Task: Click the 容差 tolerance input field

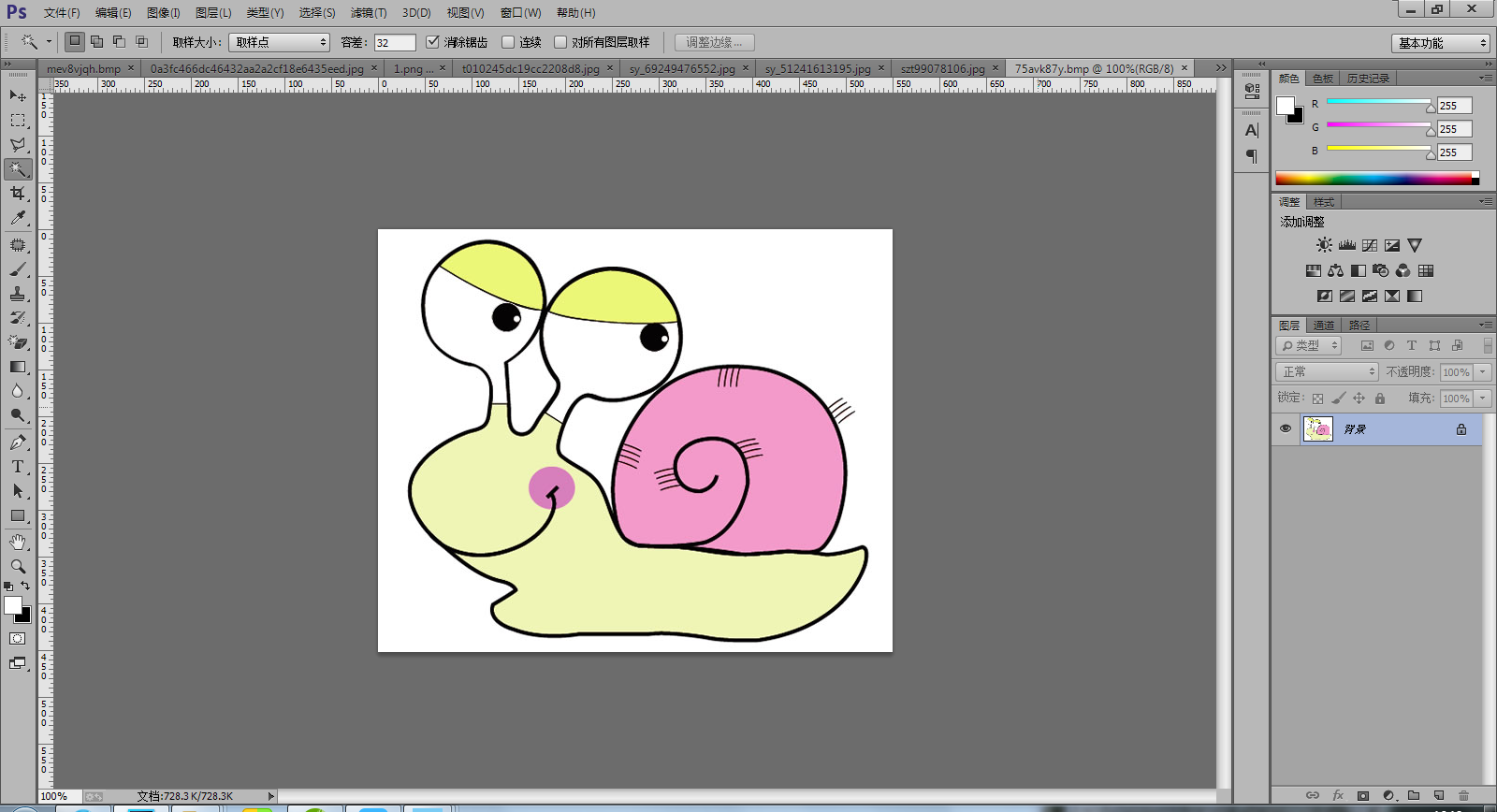Action: [395, 42]
